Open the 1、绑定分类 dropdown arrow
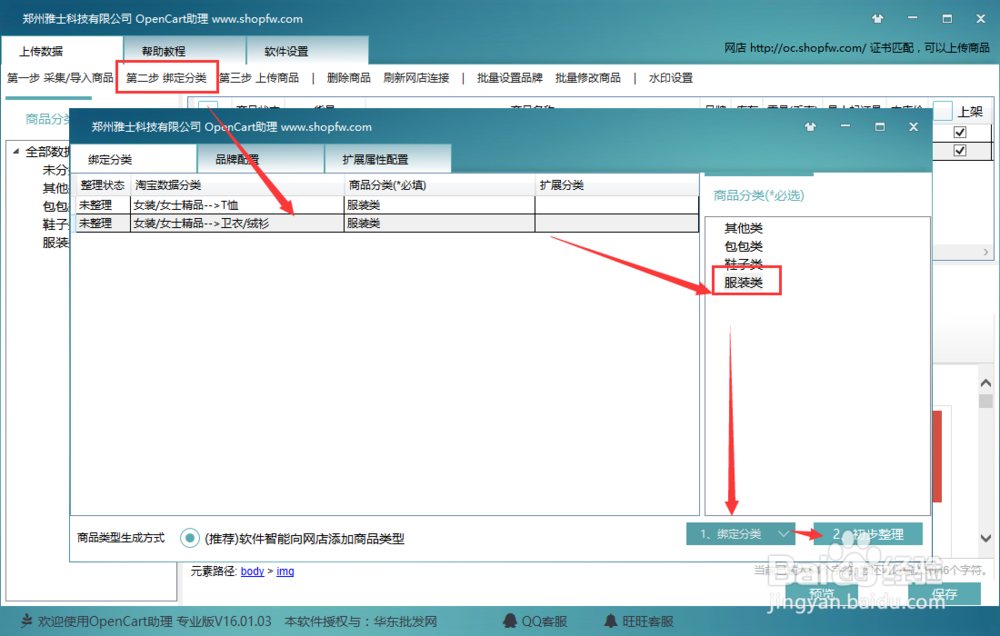Screen dimensions: 1000x636 [x=783, y=535]
